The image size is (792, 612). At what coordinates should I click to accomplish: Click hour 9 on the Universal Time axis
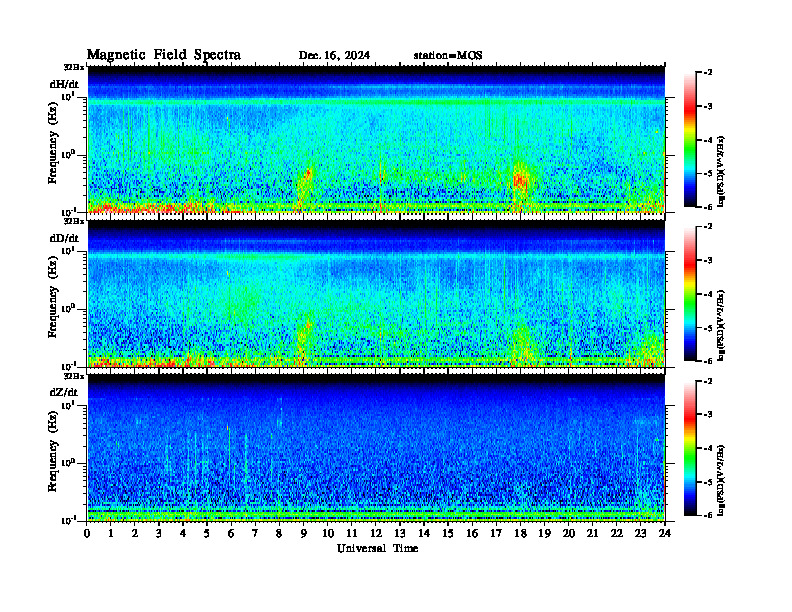pos(304,533)
